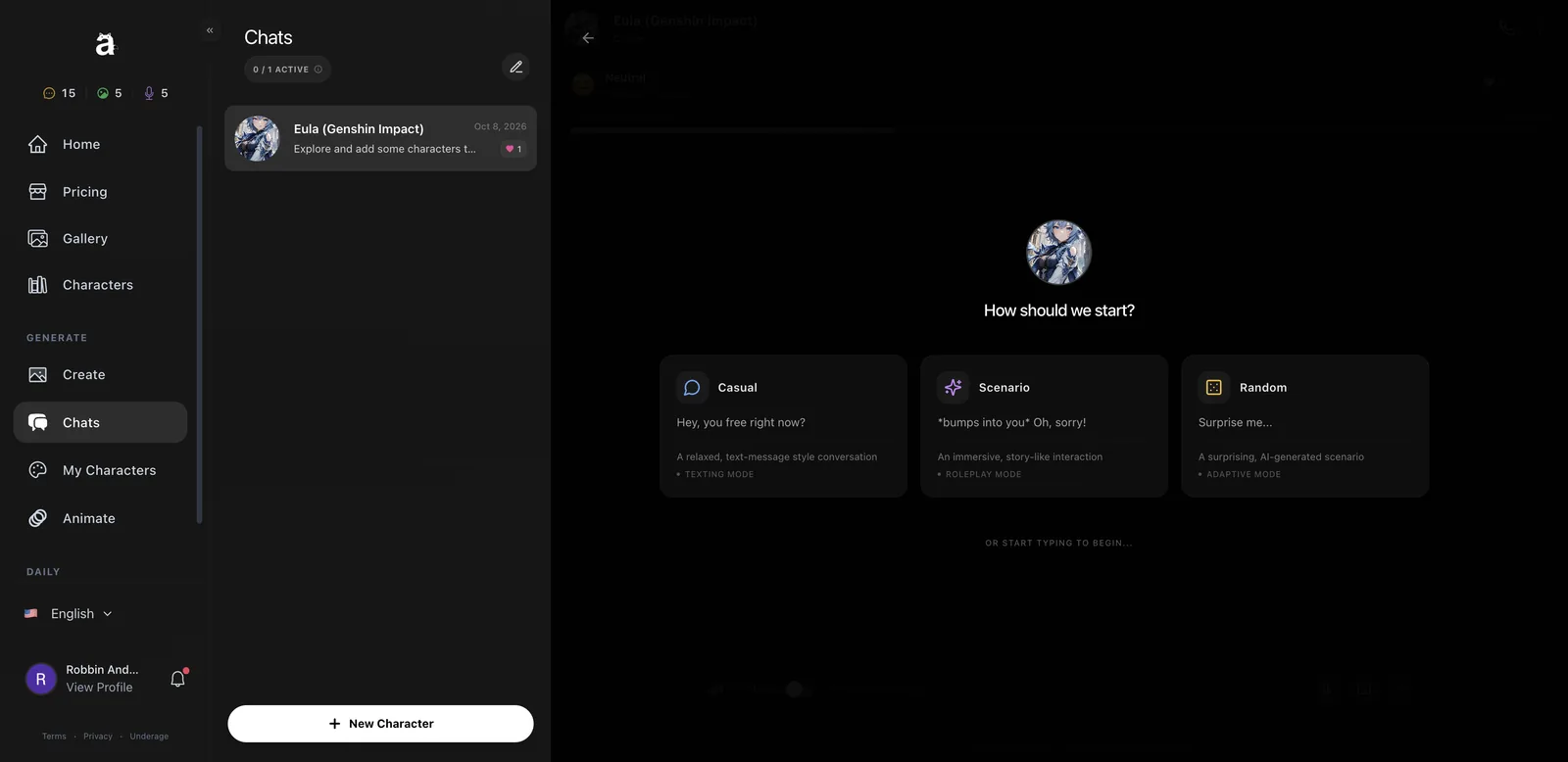Open the Pricing page
The width and height of the screenshot is (1568, 762).
pos(100,192)
